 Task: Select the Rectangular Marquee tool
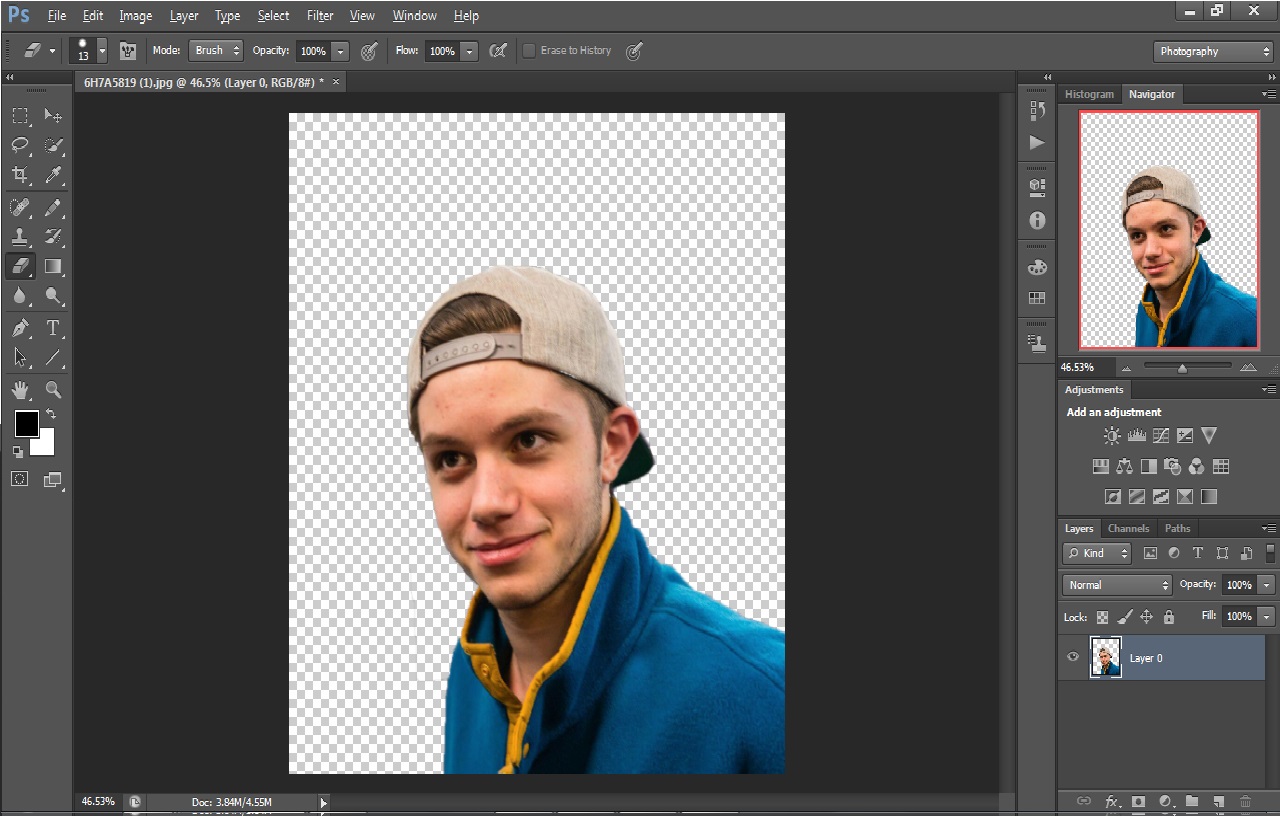[x=20, y=116]
